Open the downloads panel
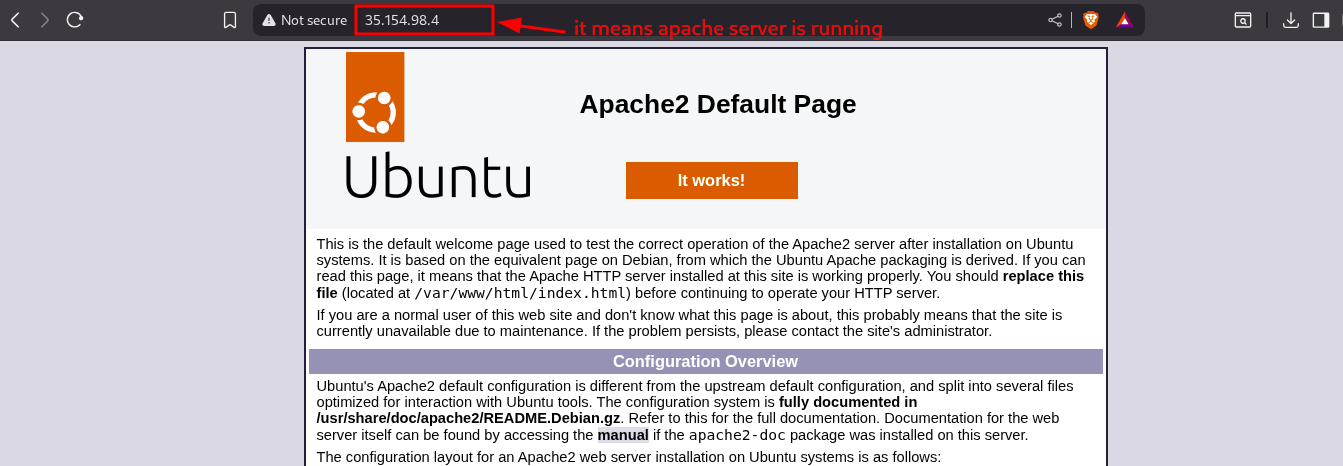 tap(1291, 20)
